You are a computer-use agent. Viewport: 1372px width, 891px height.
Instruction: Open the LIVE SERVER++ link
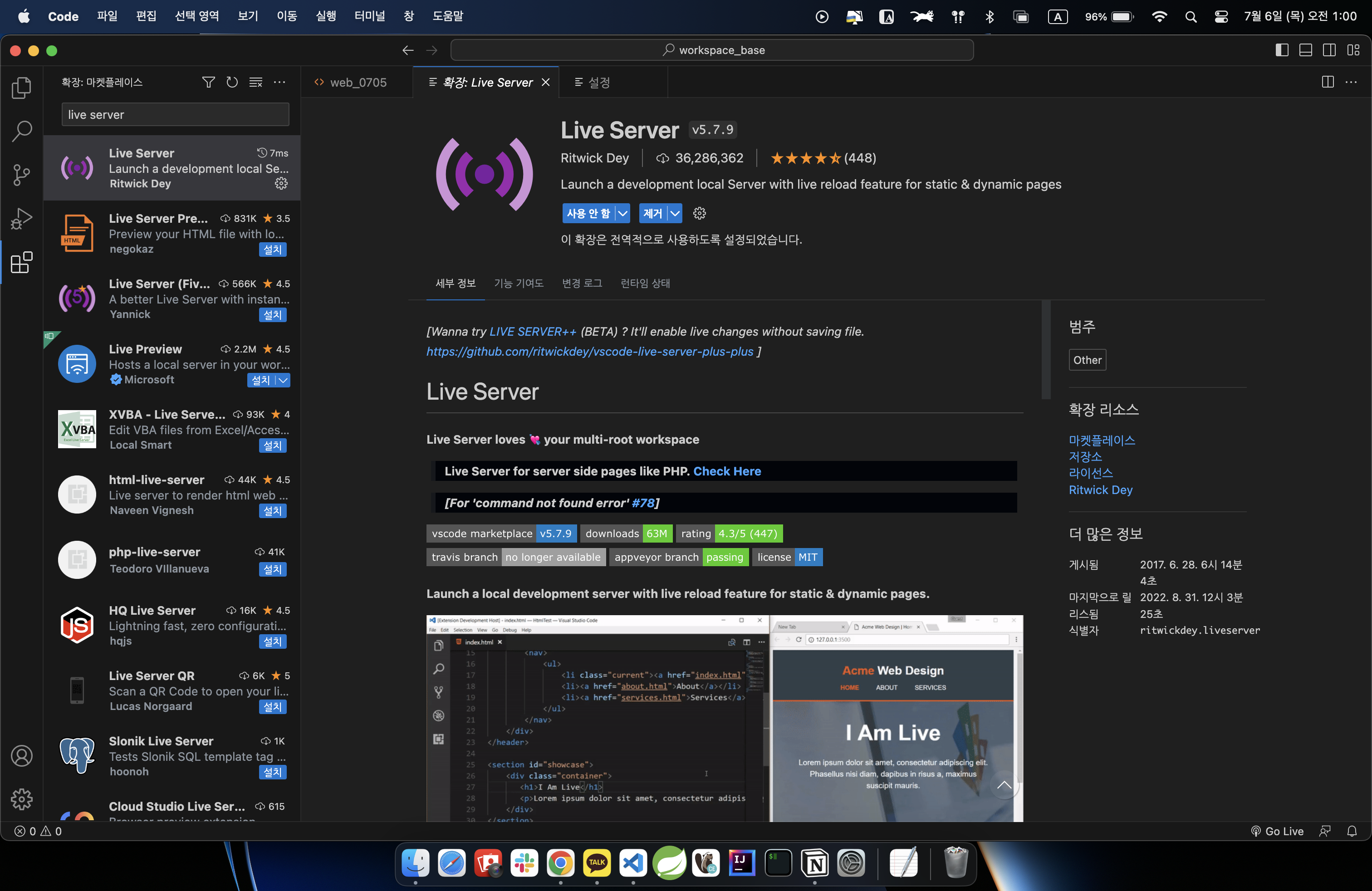[532, 331]
